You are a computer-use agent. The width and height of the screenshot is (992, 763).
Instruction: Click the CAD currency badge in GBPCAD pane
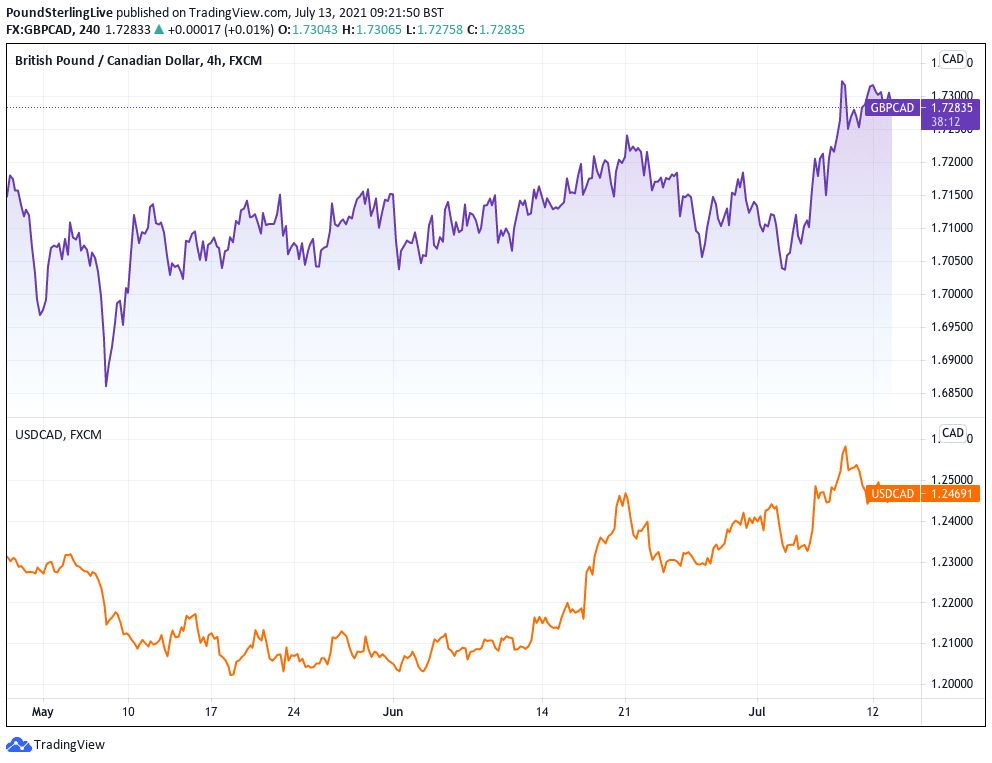[x=953, y=59]
